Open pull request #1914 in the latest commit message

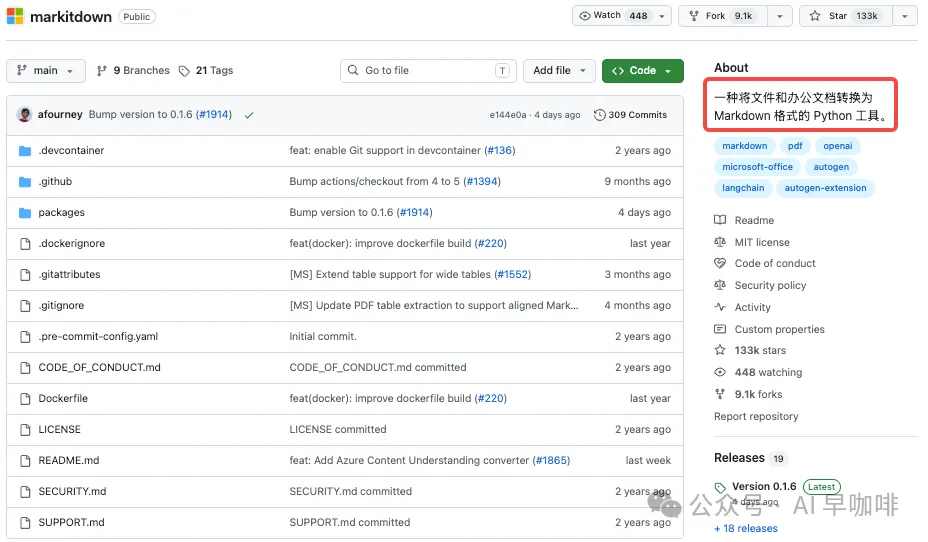[x=214, y=114]
